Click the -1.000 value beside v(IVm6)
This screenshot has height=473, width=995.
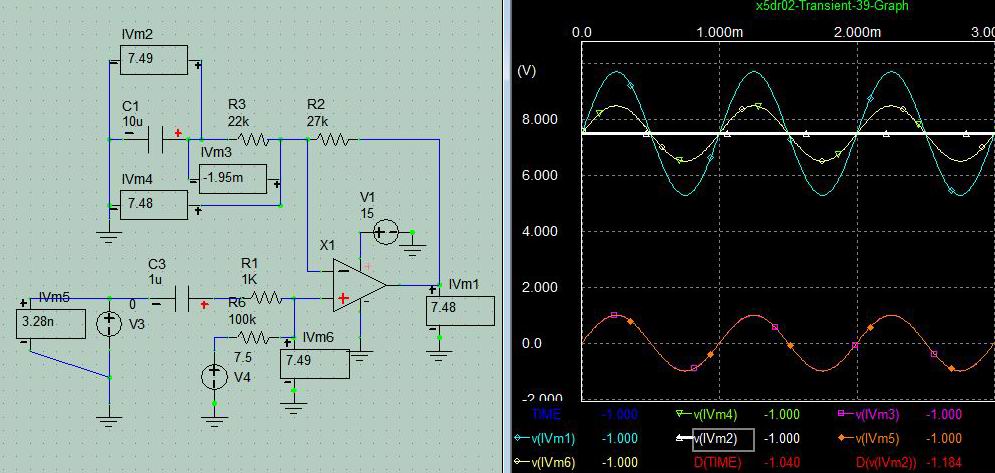(x=619, y=462)
